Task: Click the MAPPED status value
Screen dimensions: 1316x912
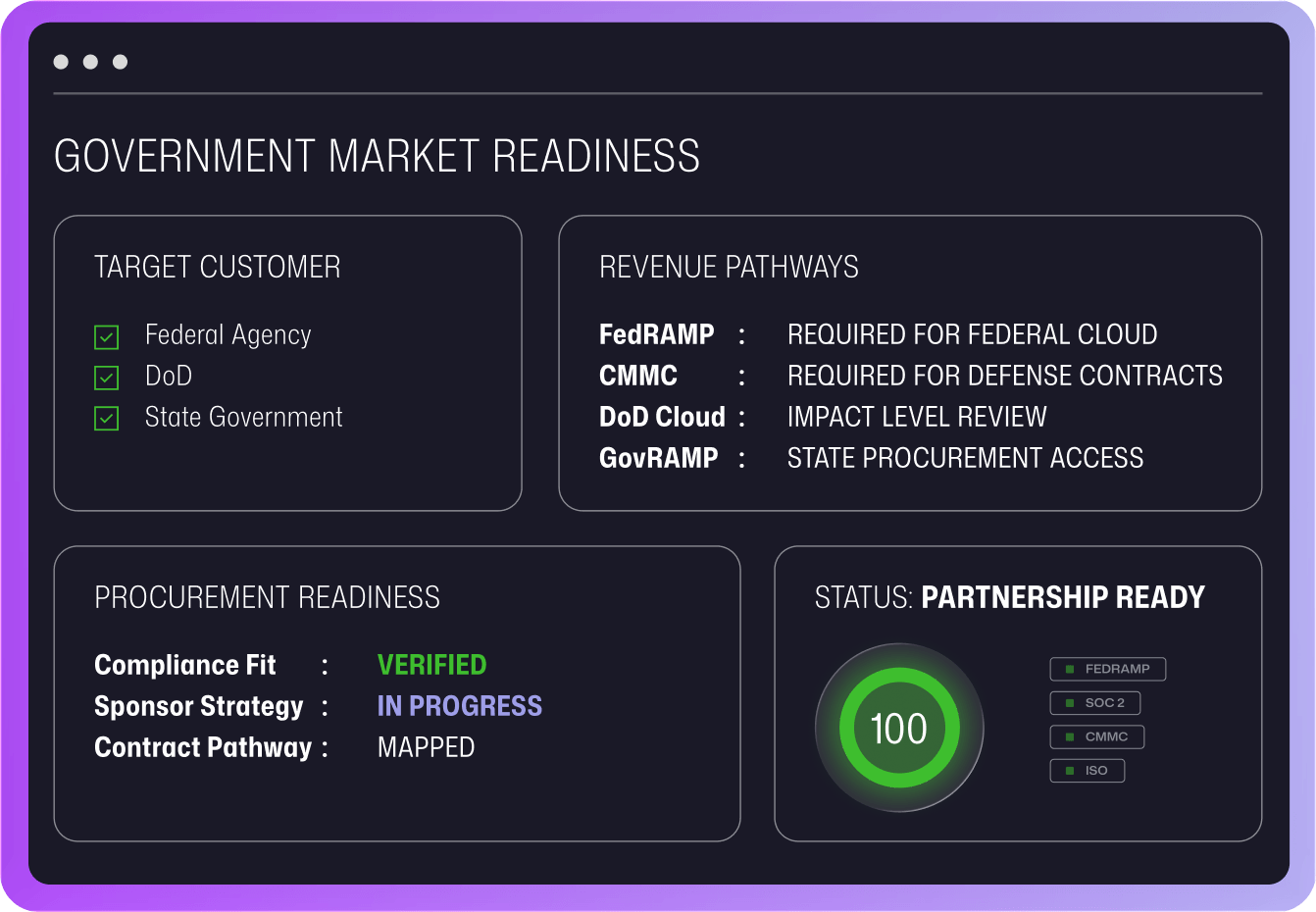Action: pos(427,747)
